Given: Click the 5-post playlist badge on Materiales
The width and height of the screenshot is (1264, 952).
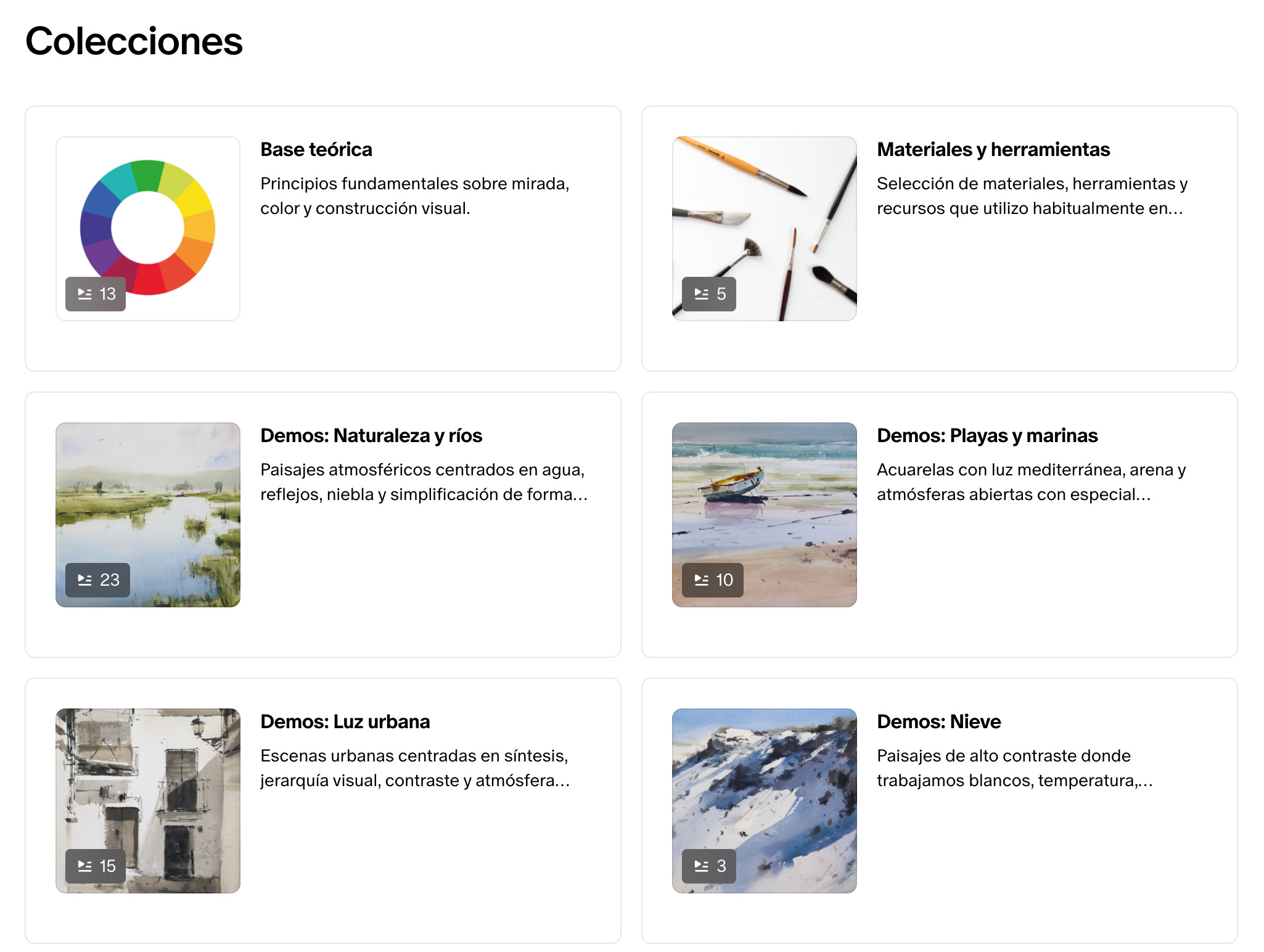Looking at the screenshot, I should [709, 294].
